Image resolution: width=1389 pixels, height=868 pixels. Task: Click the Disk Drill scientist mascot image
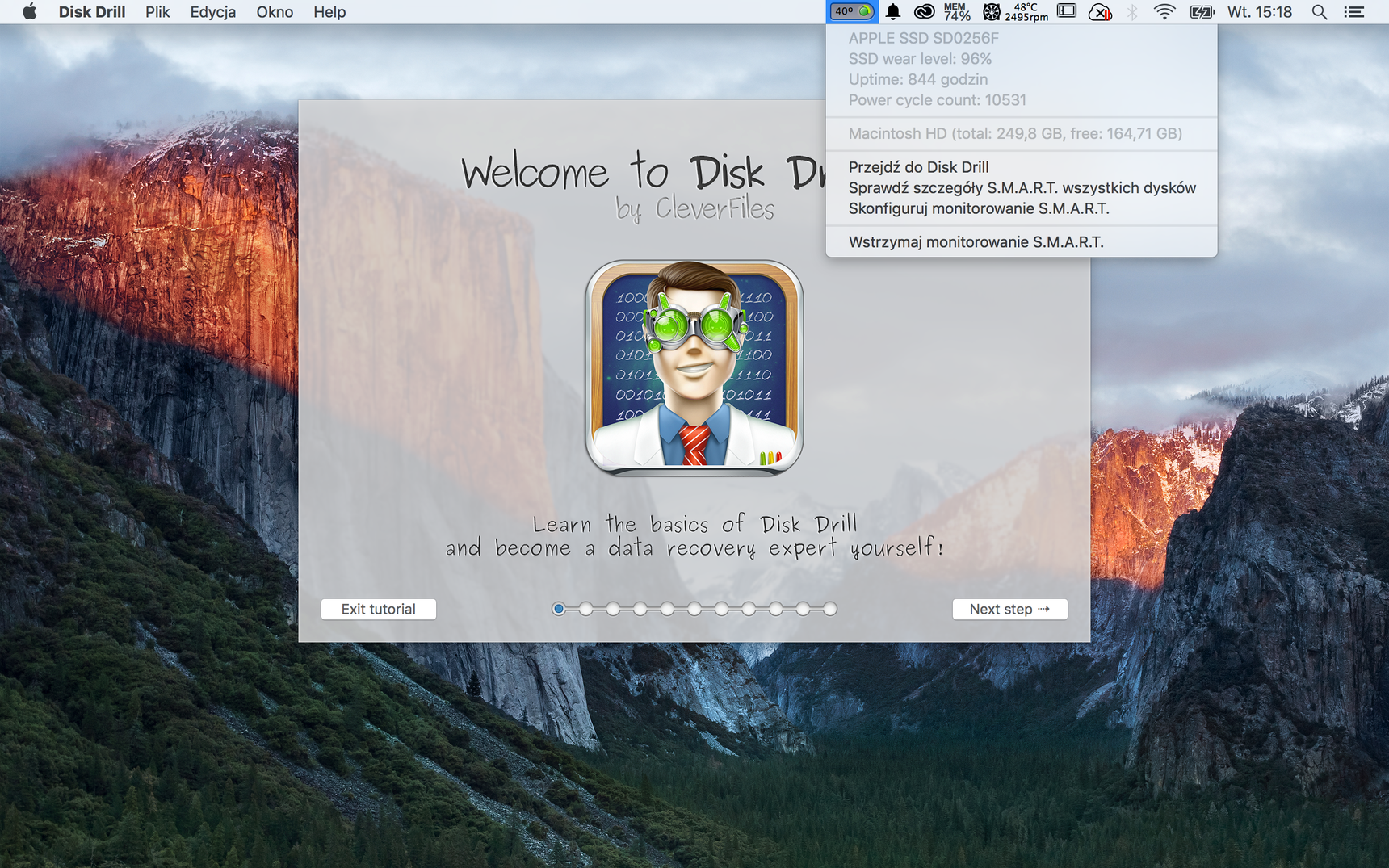tap(694, 367)
